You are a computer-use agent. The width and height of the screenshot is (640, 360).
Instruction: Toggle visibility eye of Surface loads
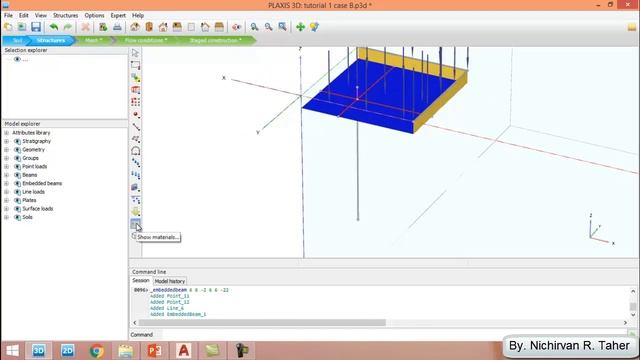tap(17, 209)
